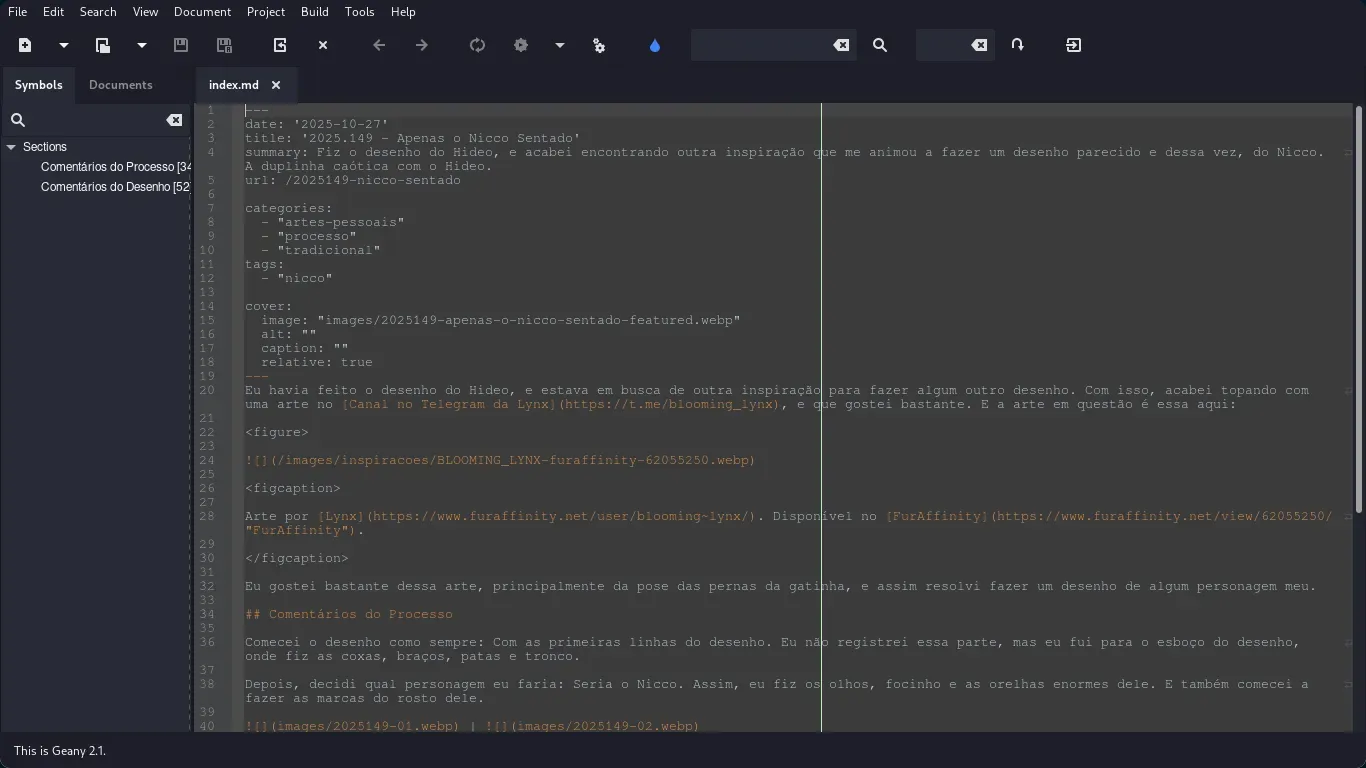The height and width of the screenshot is (768, 1366).
Task: Click the jump to line icon
Action: (1018, 45)
